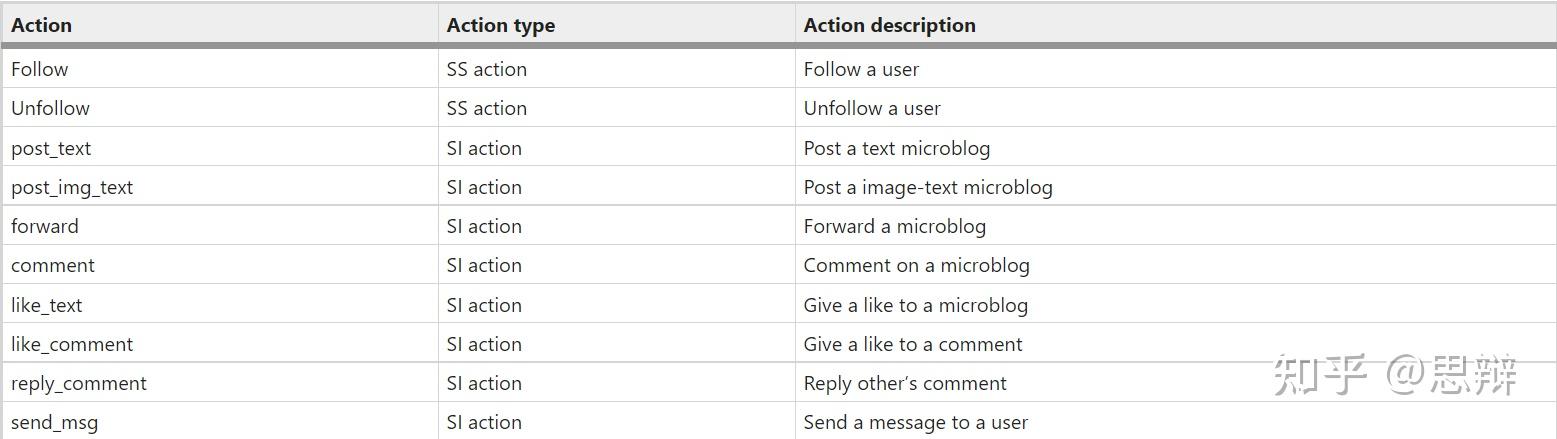This screenshot has width=1557, height=439.
Task: Select the Unfollow action cell
Action: [x=219, y=108]
